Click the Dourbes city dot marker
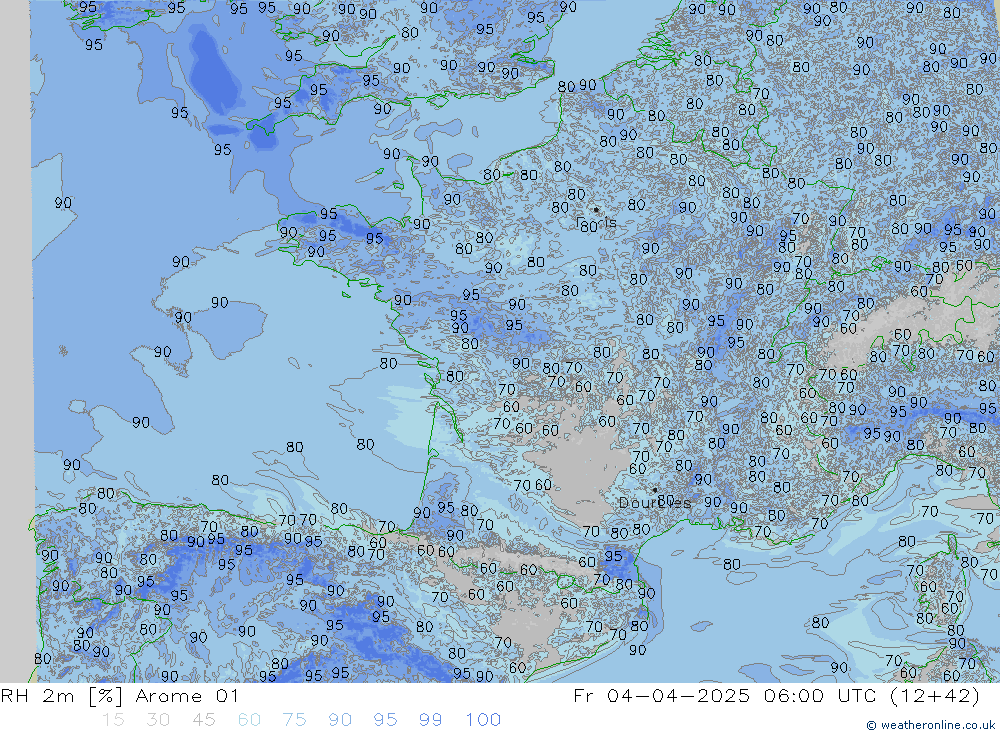 [x=655, y=490]
